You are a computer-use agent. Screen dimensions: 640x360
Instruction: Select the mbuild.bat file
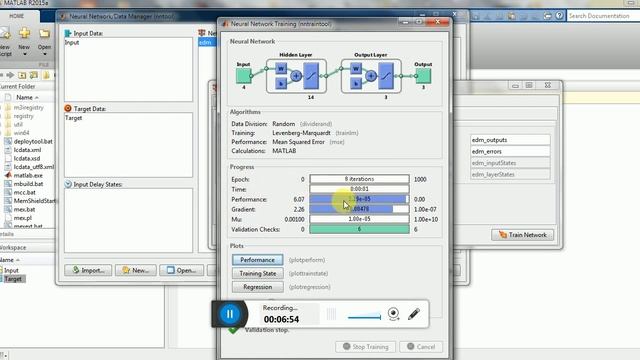point(28,184)
